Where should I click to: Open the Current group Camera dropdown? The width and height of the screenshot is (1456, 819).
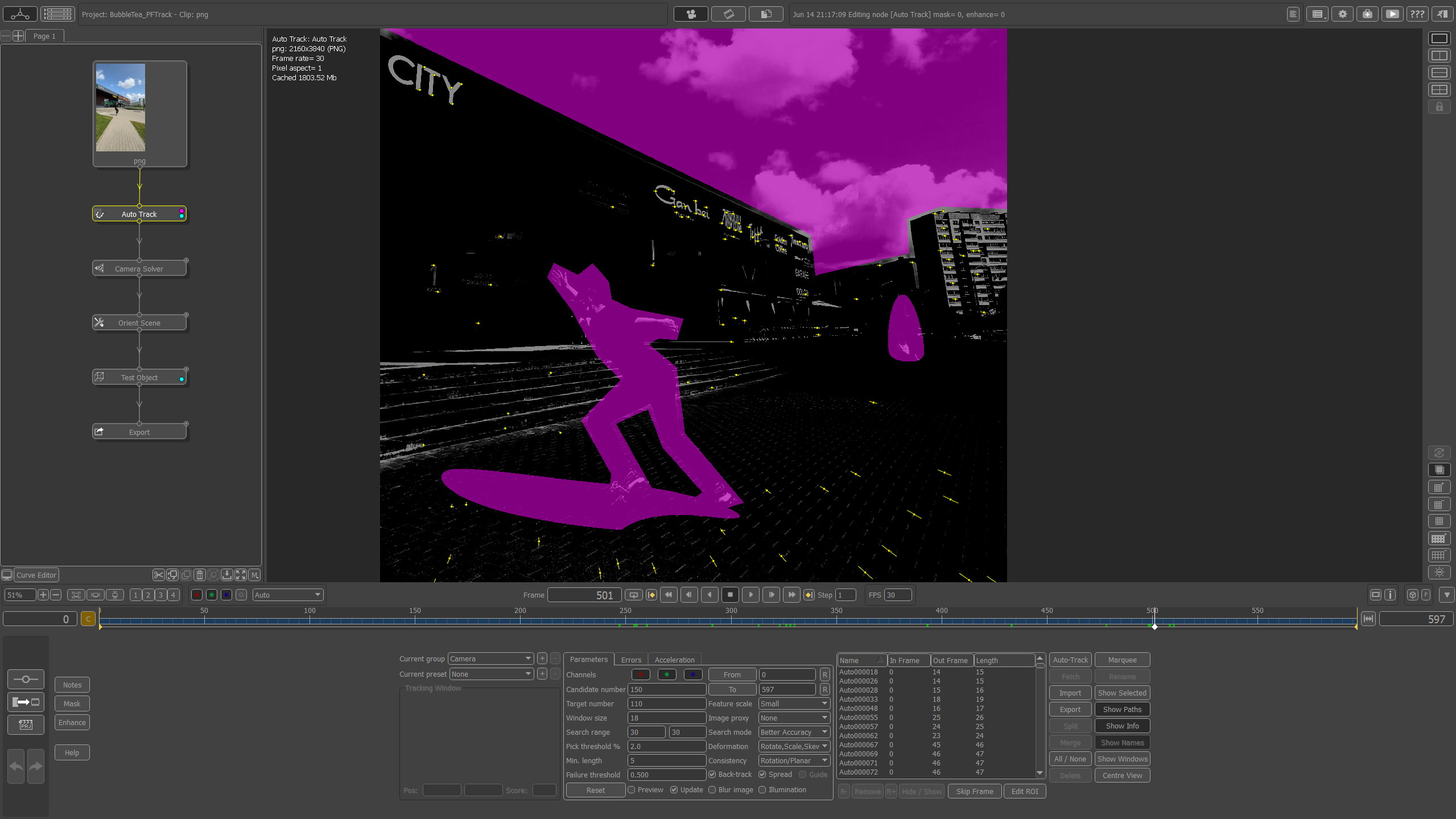click(490, 659)
